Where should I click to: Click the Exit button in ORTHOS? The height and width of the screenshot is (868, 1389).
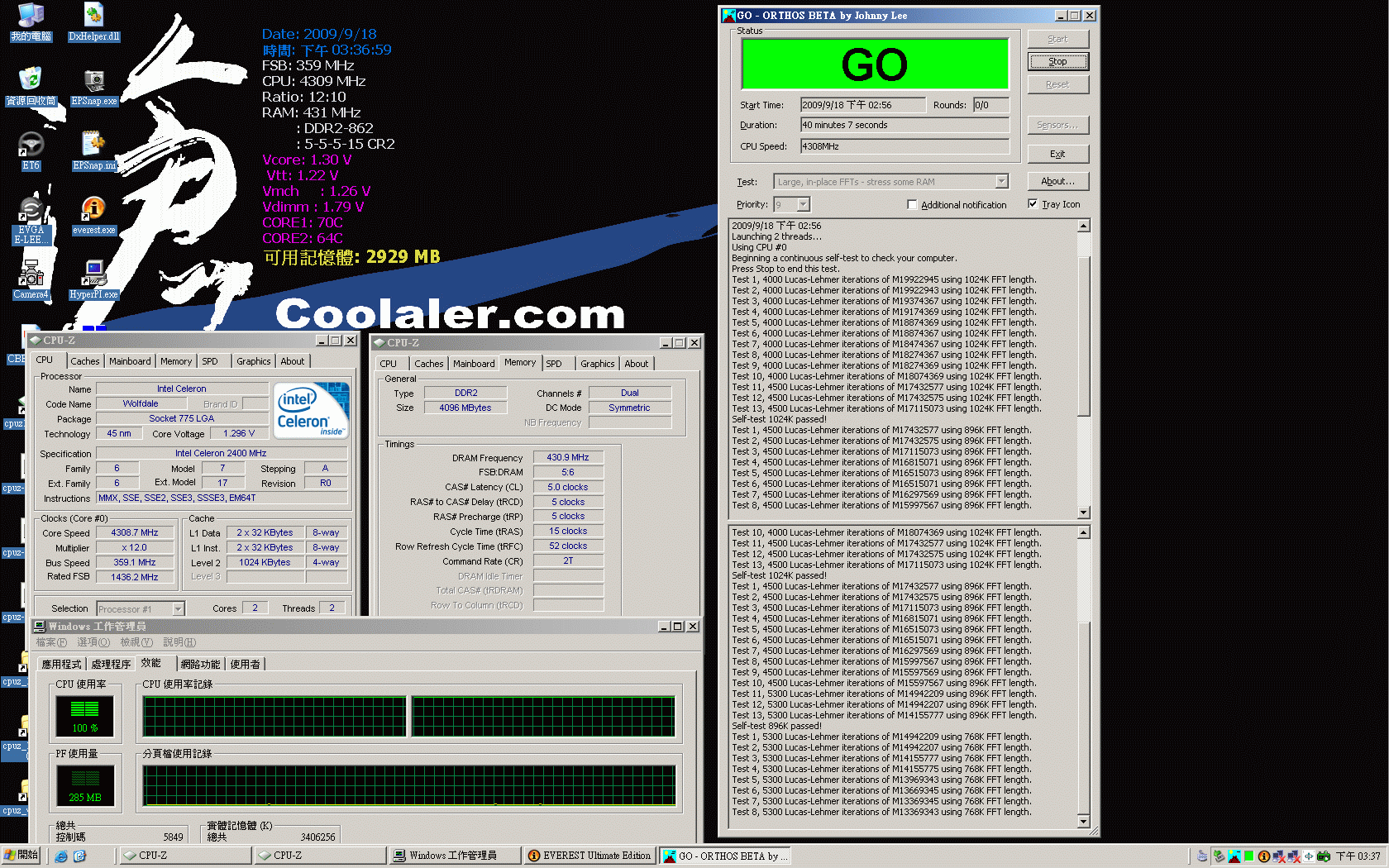(1057, 154)
